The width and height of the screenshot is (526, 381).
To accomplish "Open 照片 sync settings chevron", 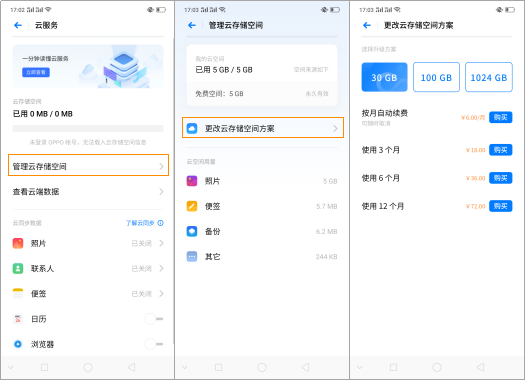I will pos(161,243).
